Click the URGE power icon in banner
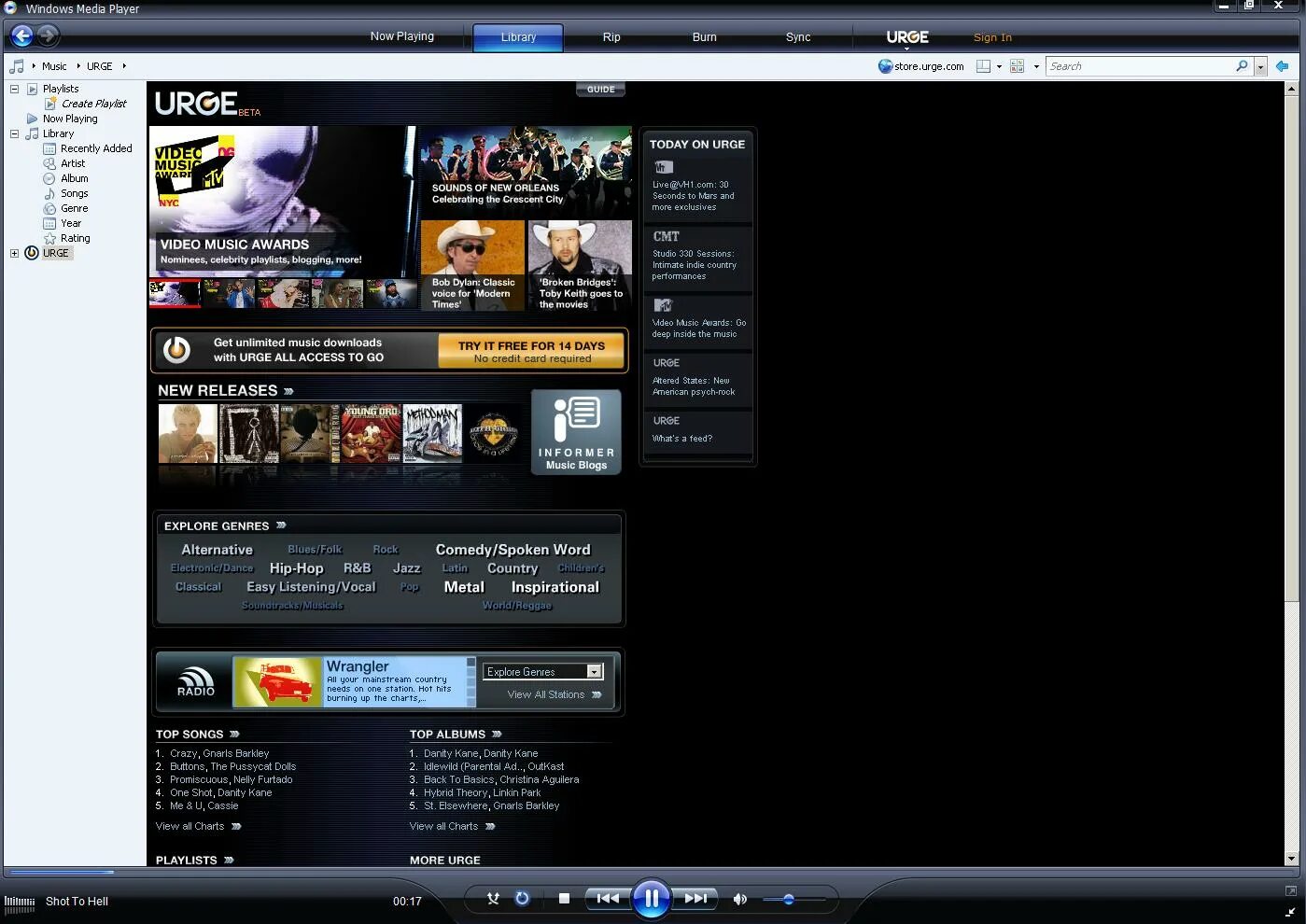Viewport: 1306px width, 924px height. [x=176, y=350]
